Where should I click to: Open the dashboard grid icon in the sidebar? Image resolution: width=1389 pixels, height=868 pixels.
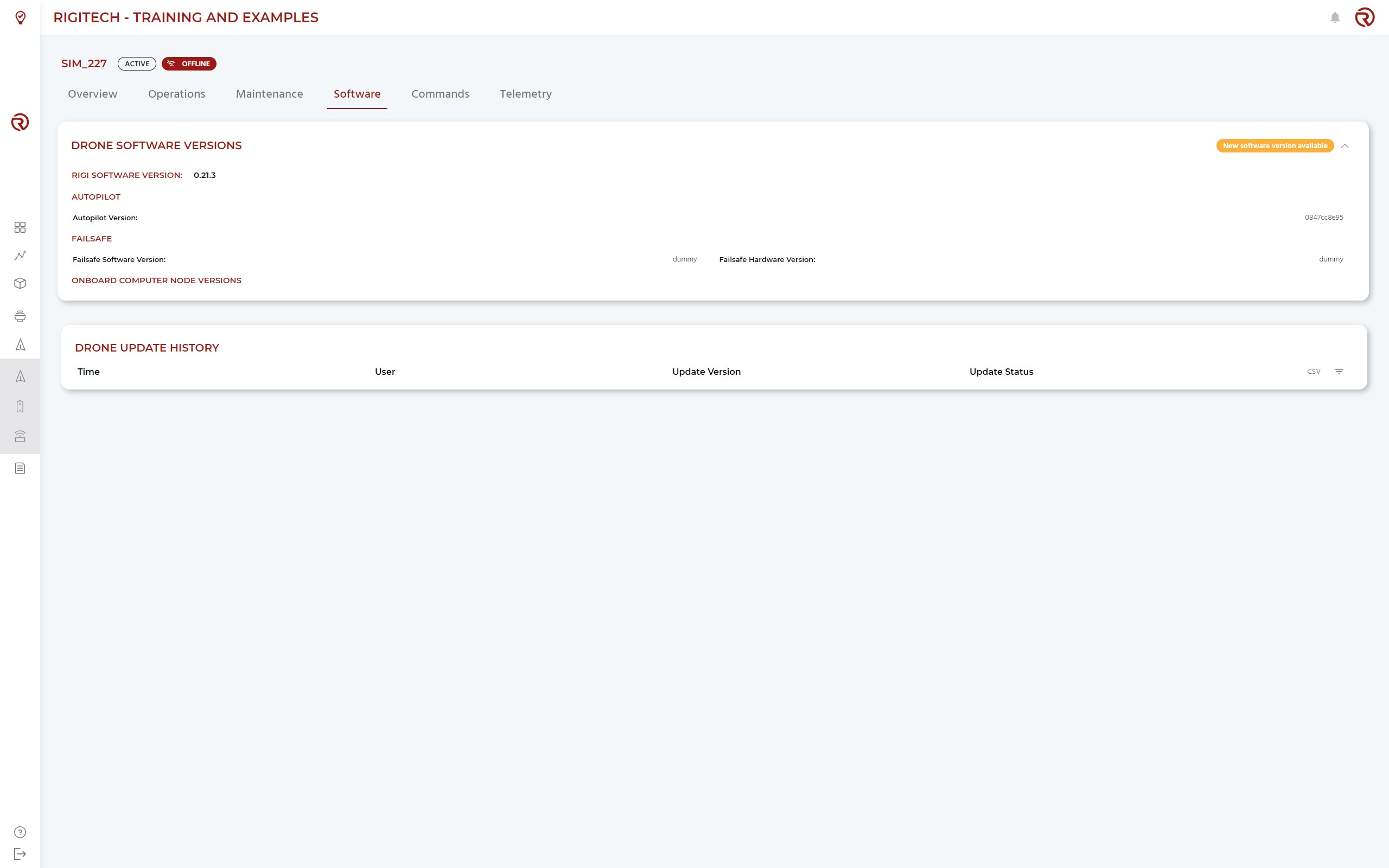click(x=20, y=227)
